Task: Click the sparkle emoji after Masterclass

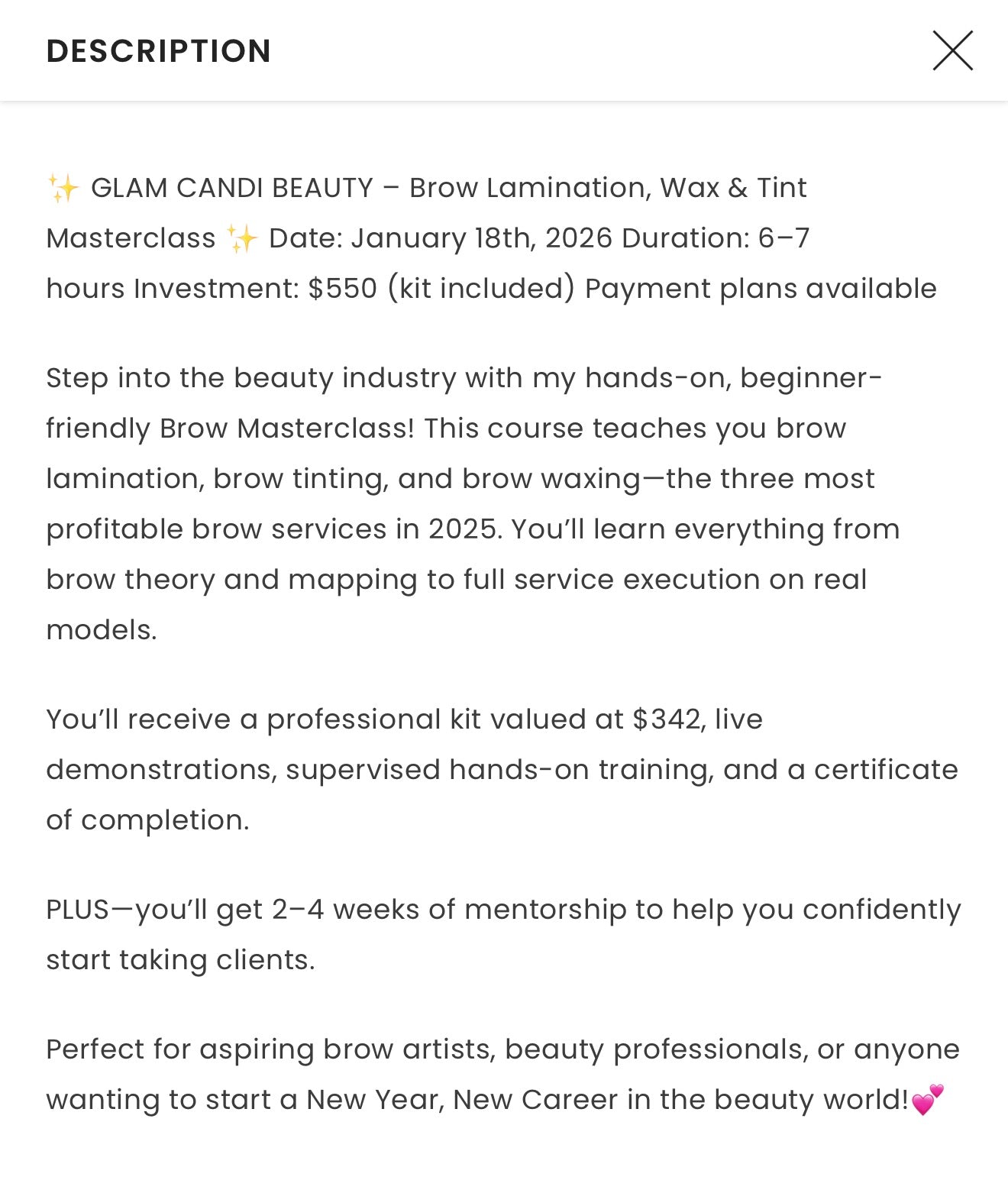Action: [x=243, y=239]
